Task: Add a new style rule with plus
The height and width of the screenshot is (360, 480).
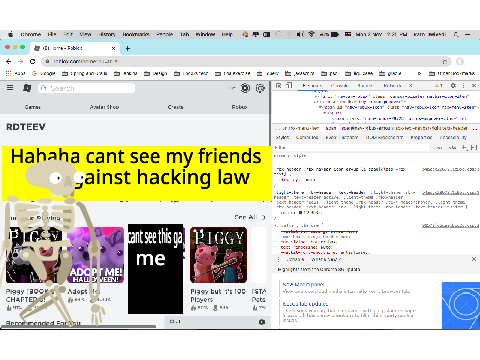Action: 464,147
